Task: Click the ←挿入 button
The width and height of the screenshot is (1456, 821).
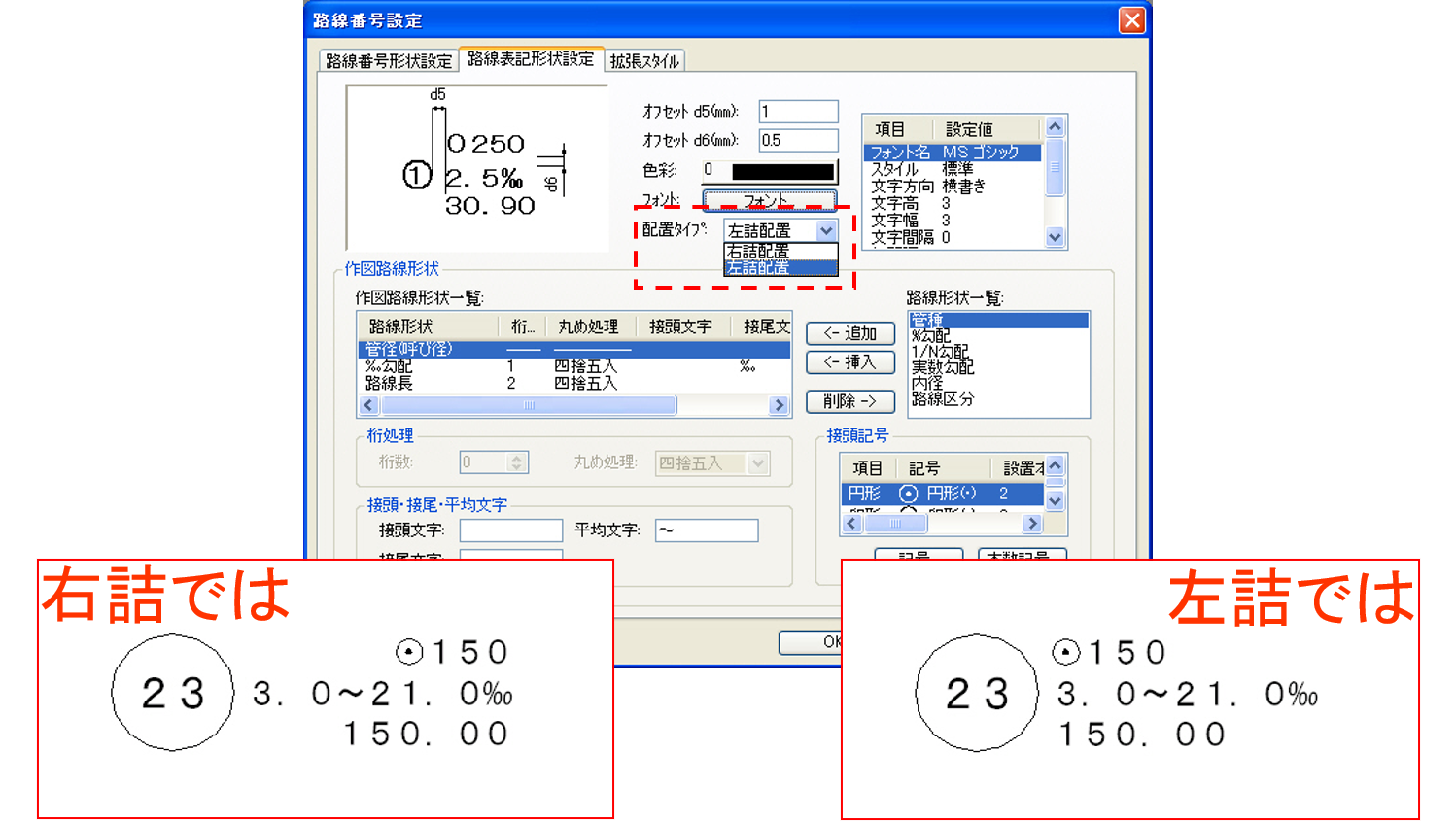Action: pyautogui.click(x=849, y=362)
